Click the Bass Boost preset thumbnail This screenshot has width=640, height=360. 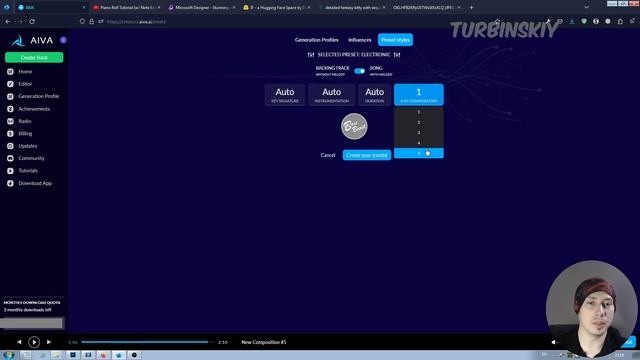click(354, 127)
